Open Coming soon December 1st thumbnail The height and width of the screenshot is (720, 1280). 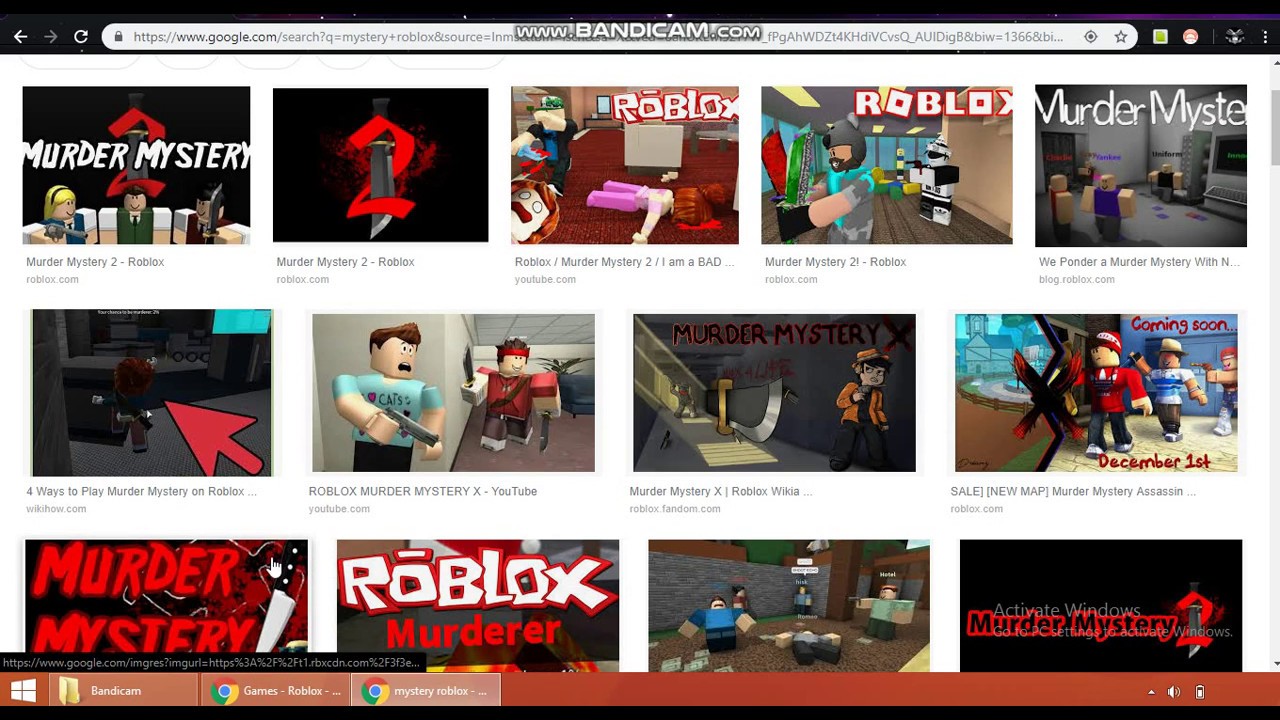[x=1096, y=393]
